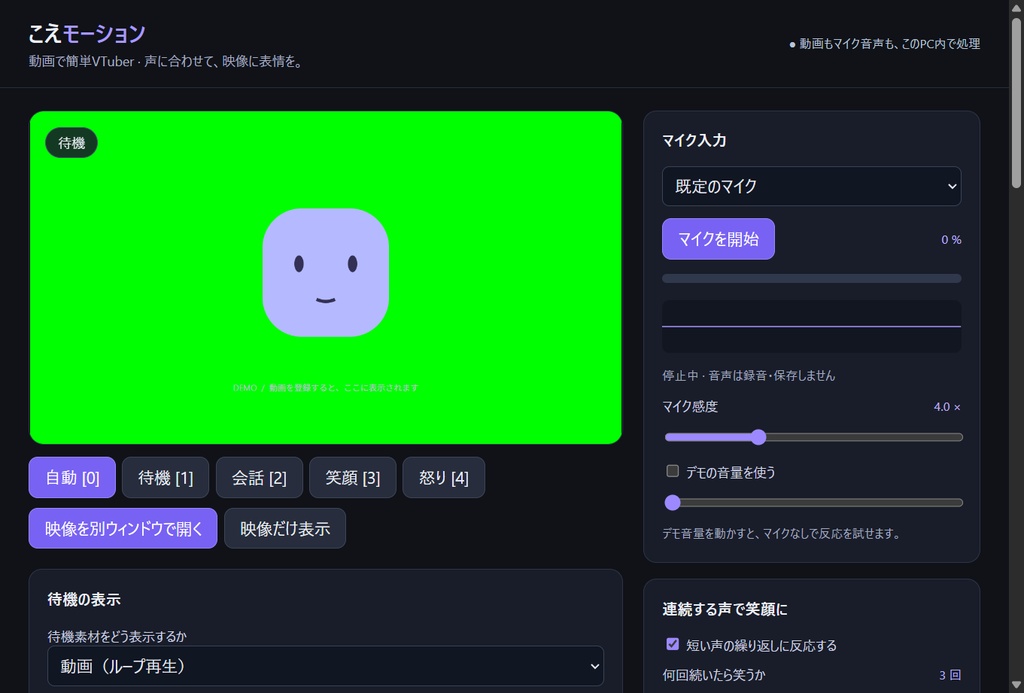Click the 何回続いたら笑うか label
This screenshot has height=693, width=1024.
pos(714,675)
